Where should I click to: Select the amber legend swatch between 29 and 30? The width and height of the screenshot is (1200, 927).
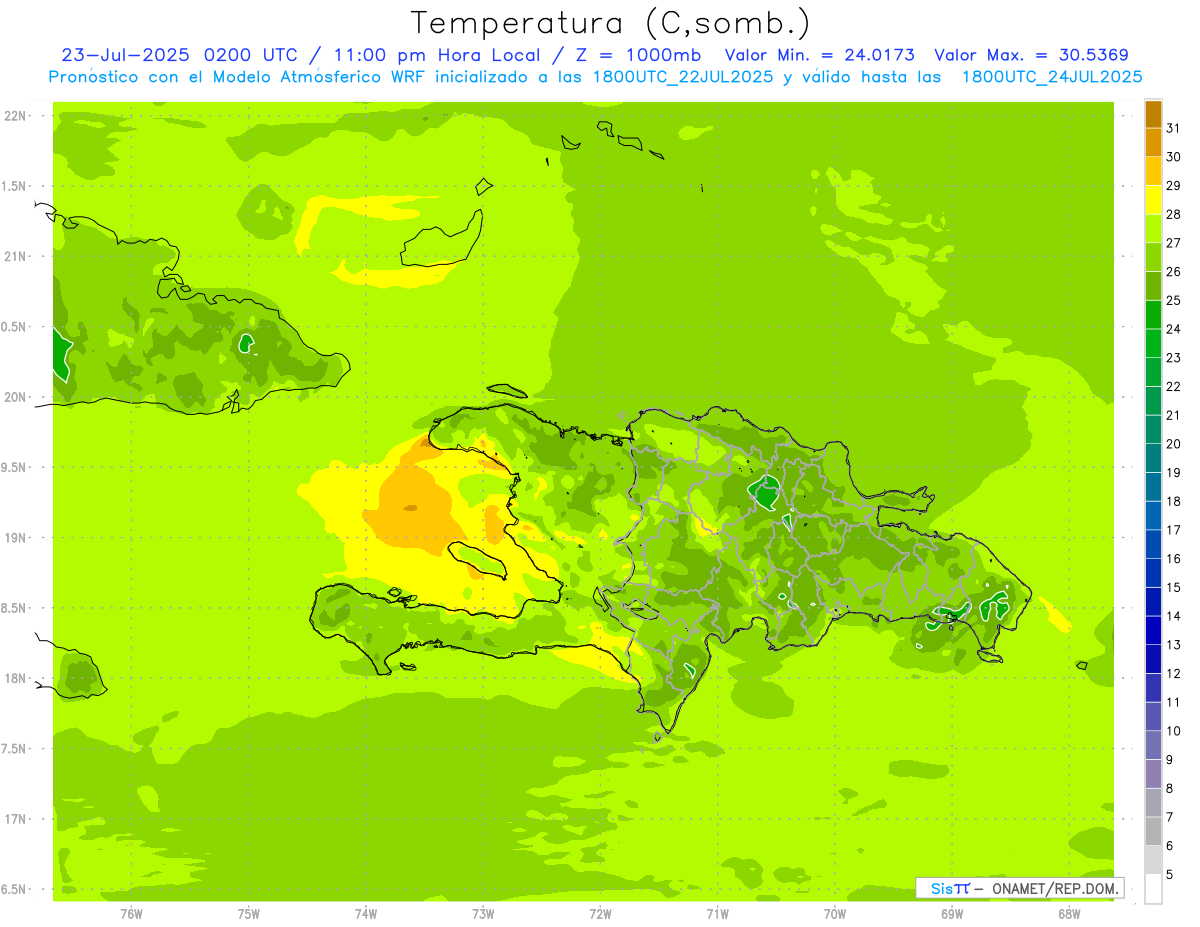tap(1153, 171)
